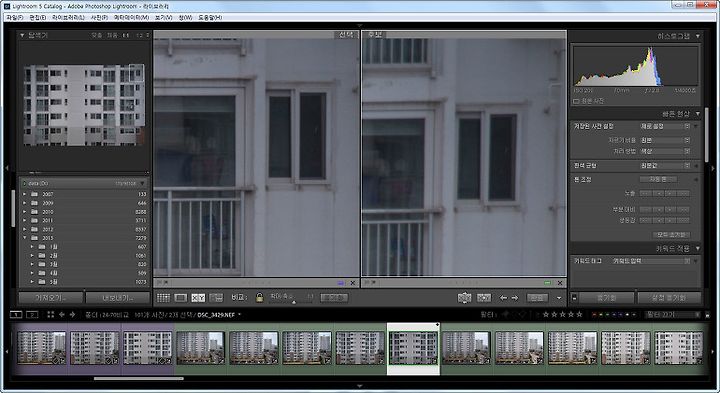Select Navigator 1:1 zoom level

(x=126, y=35)
